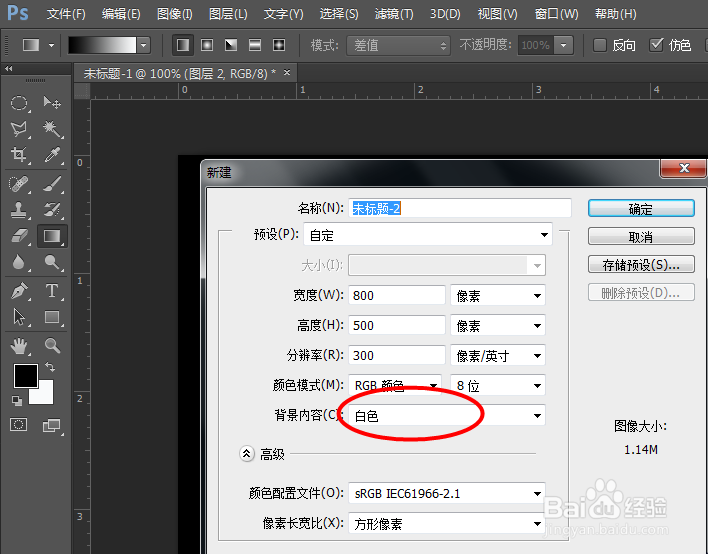Click the foreground color swatch
The height and width of the screenshot is (554, 708).
pos(25,375)
